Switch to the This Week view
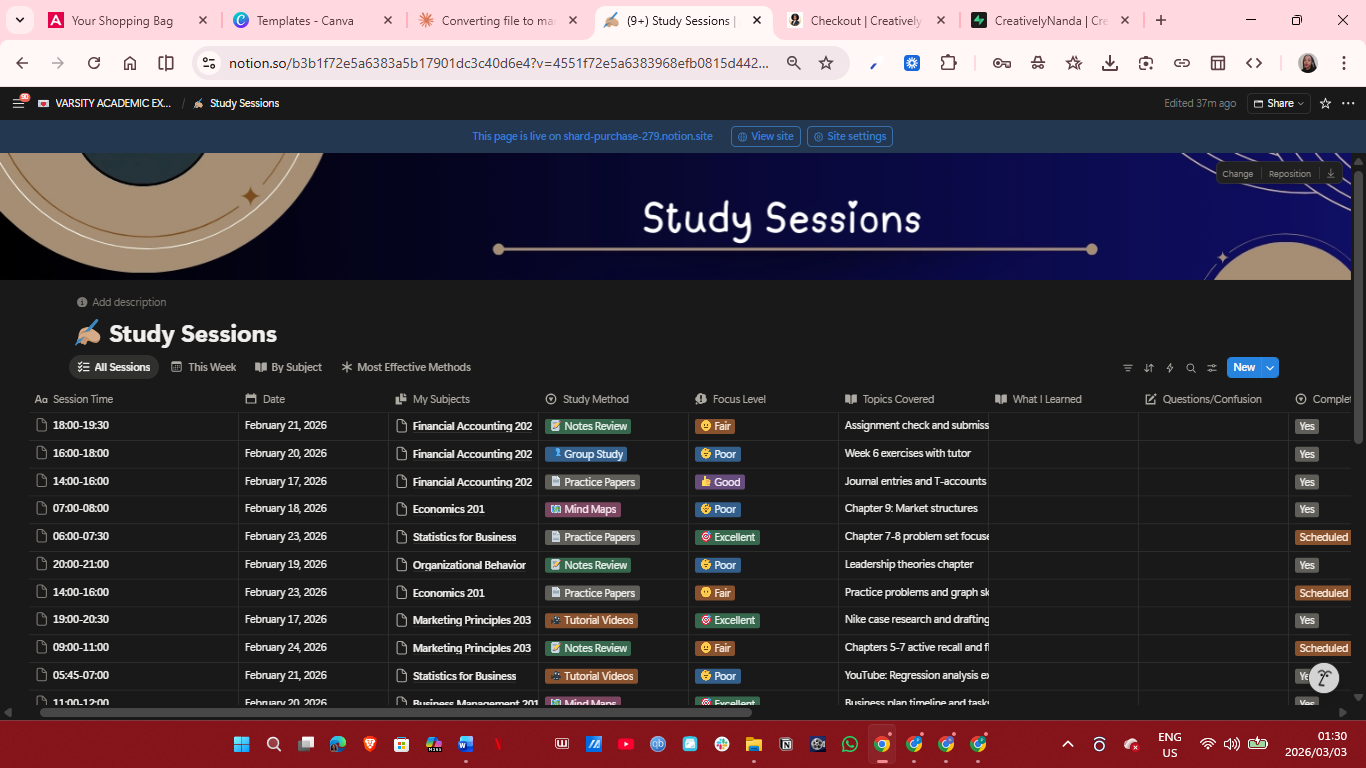This screenshot has height=768, width=1366. click(203, 367)
